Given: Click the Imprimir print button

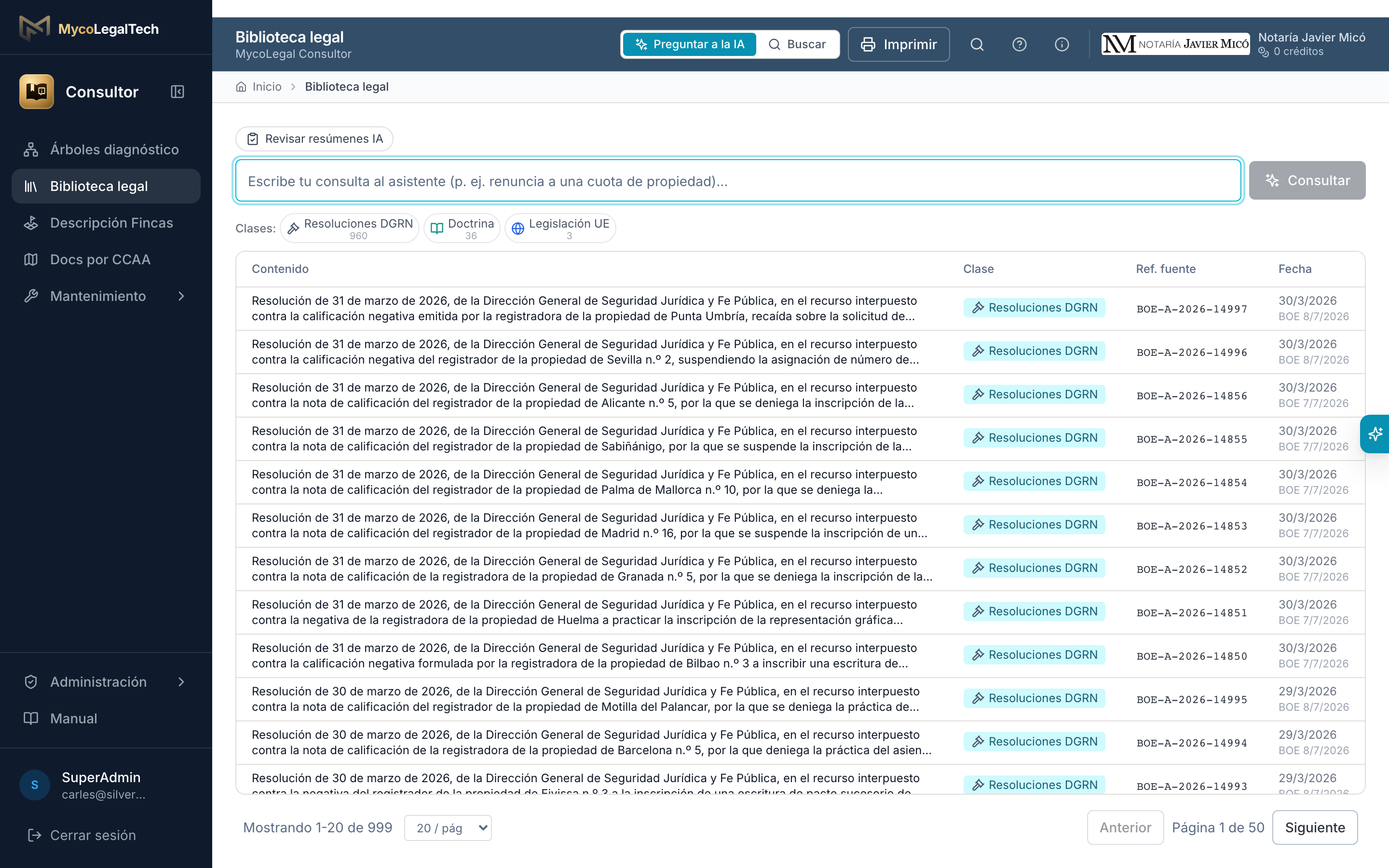Looking at the screenshot, I should (899, 44).
